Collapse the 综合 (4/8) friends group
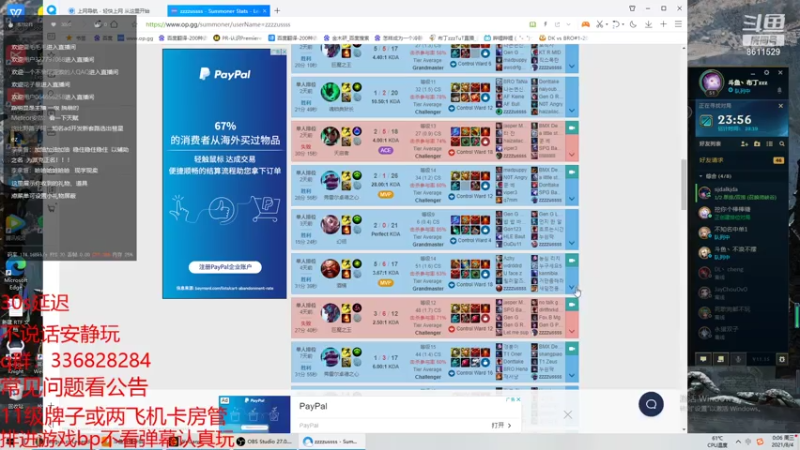This screenshot has height=450, width=800. [x=702, y=176]
